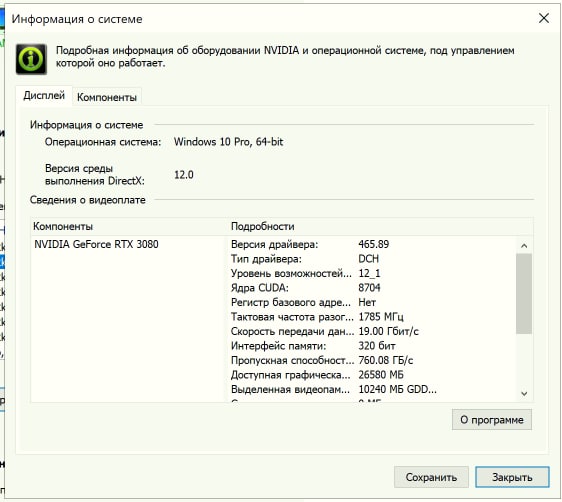Screen dimensions: 562x502
Task: Click the 19.00 Гбит/с data rate value
Action: [388, 331]
